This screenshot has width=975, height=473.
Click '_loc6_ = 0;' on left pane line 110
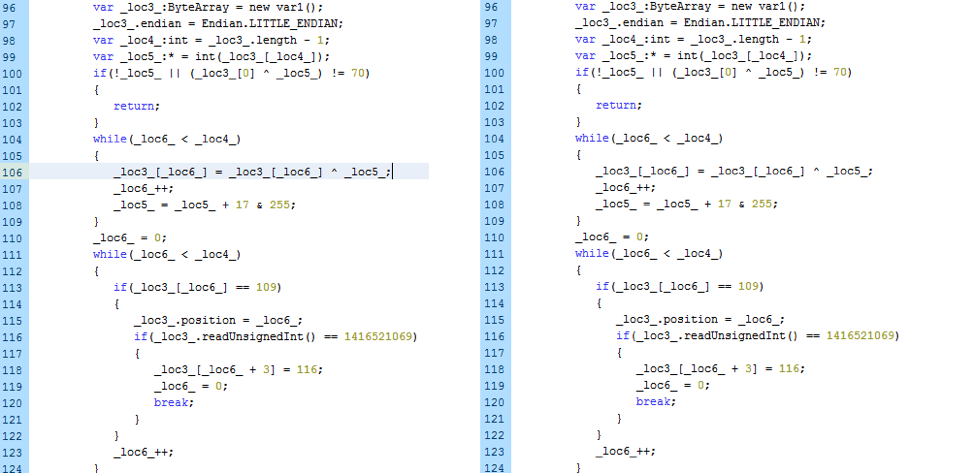point(130,237)
